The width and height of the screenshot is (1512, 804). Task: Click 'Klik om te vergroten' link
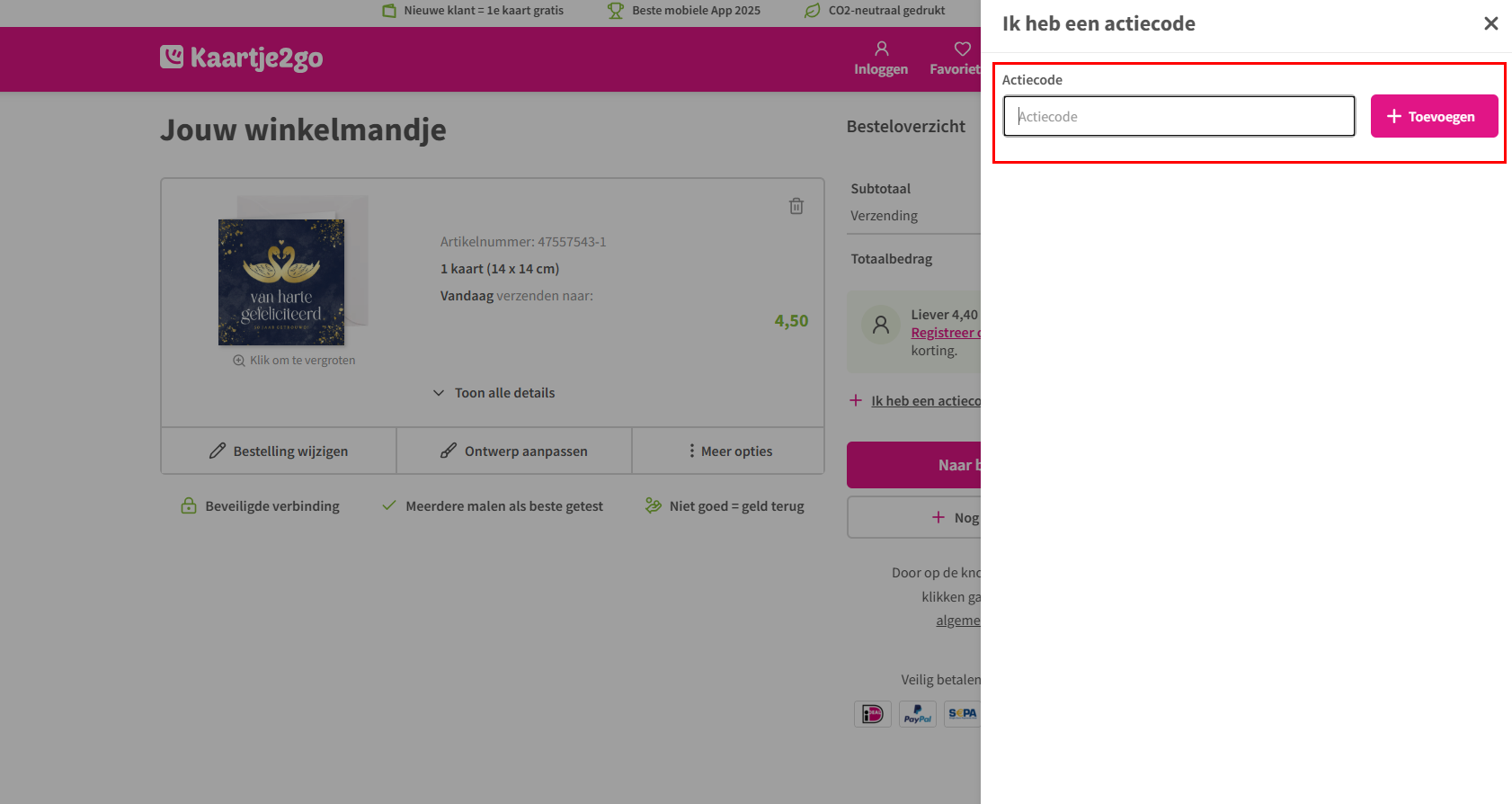(x=294, y=361)
